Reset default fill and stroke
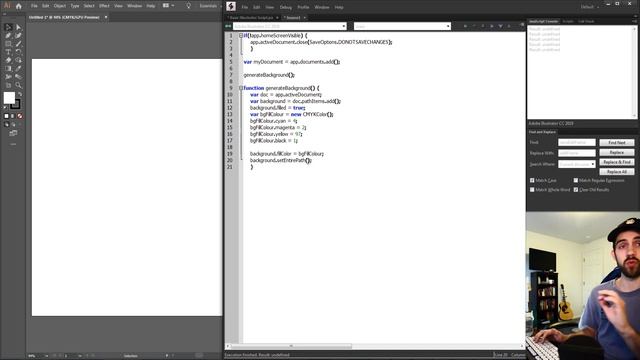 click(x=5, y=107)
